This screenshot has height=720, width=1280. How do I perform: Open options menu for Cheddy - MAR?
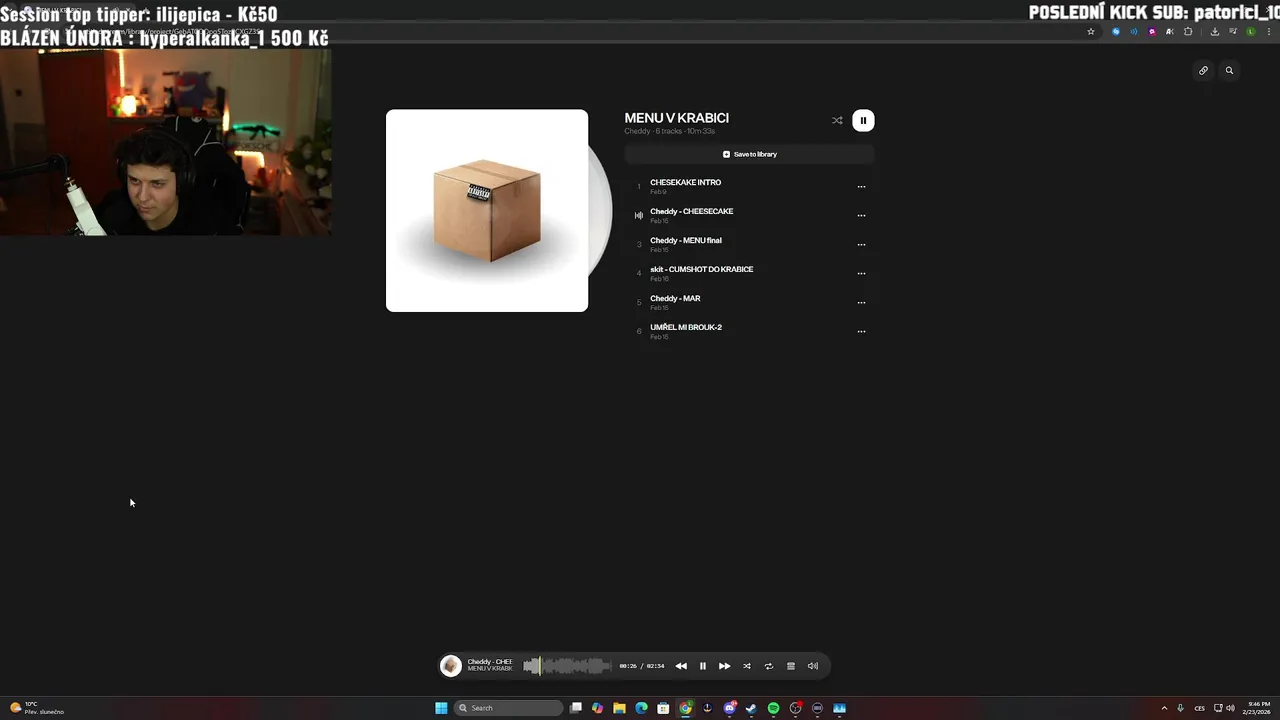tap(861, 302)
